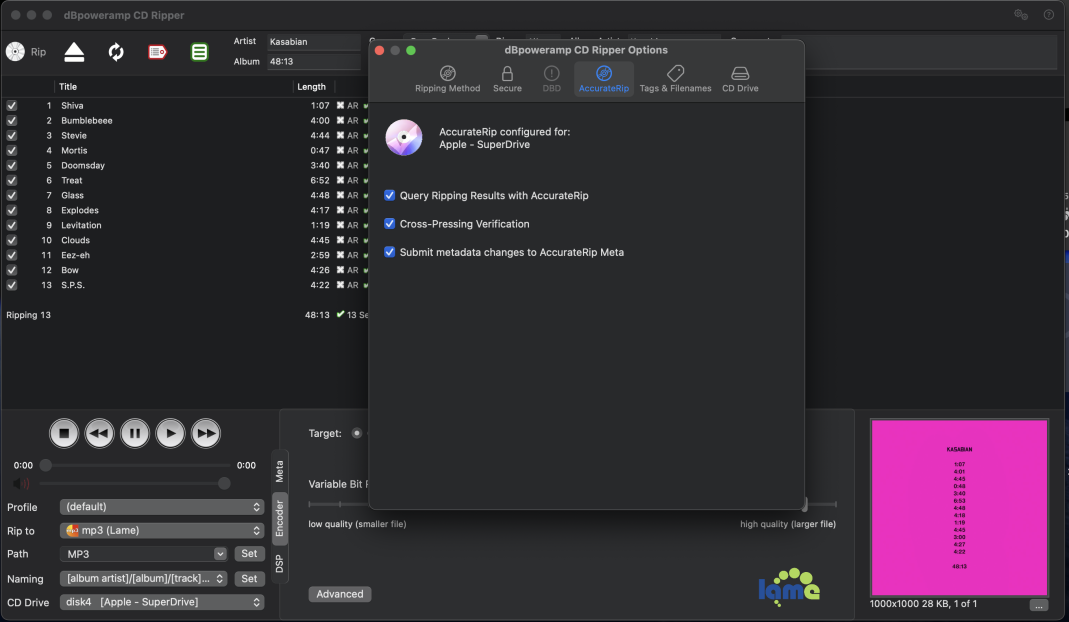This screenshot has width=1069, height=622.
Task: Toggle Submit metadata changes to AccurateRip Meta
Action: [x=390, y=252]
